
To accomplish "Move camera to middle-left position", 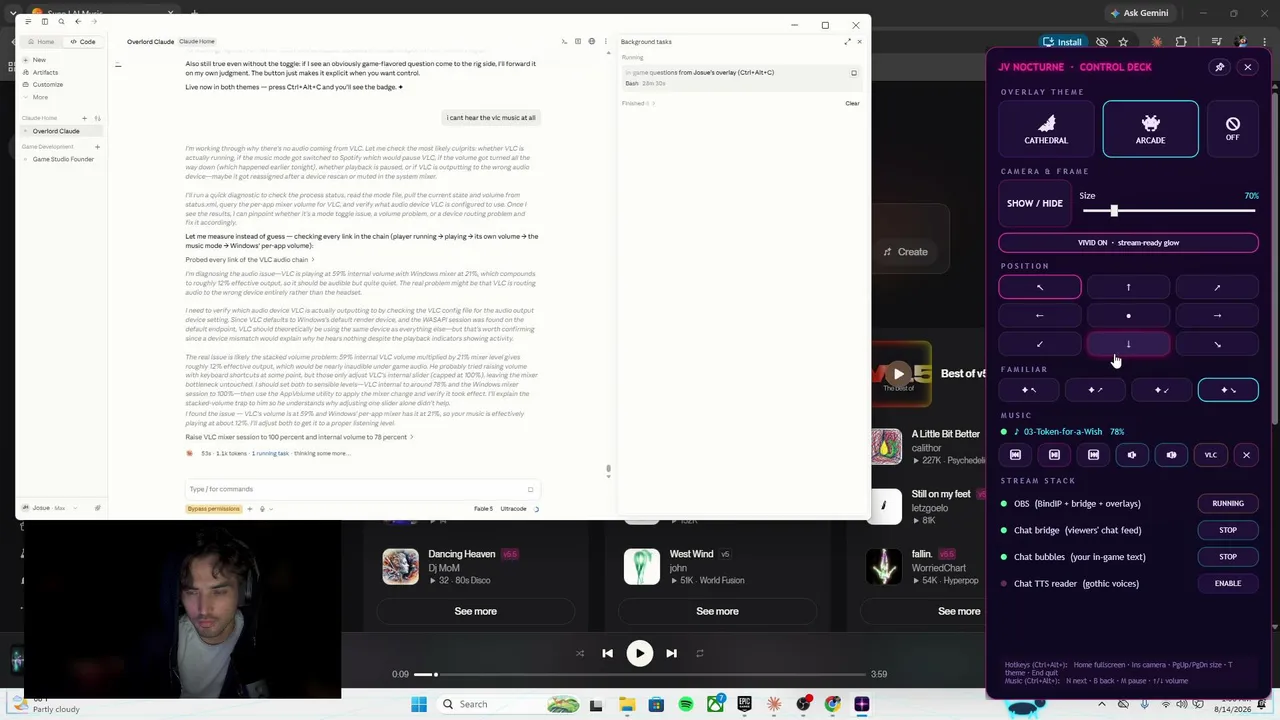I will [1040, 316].
